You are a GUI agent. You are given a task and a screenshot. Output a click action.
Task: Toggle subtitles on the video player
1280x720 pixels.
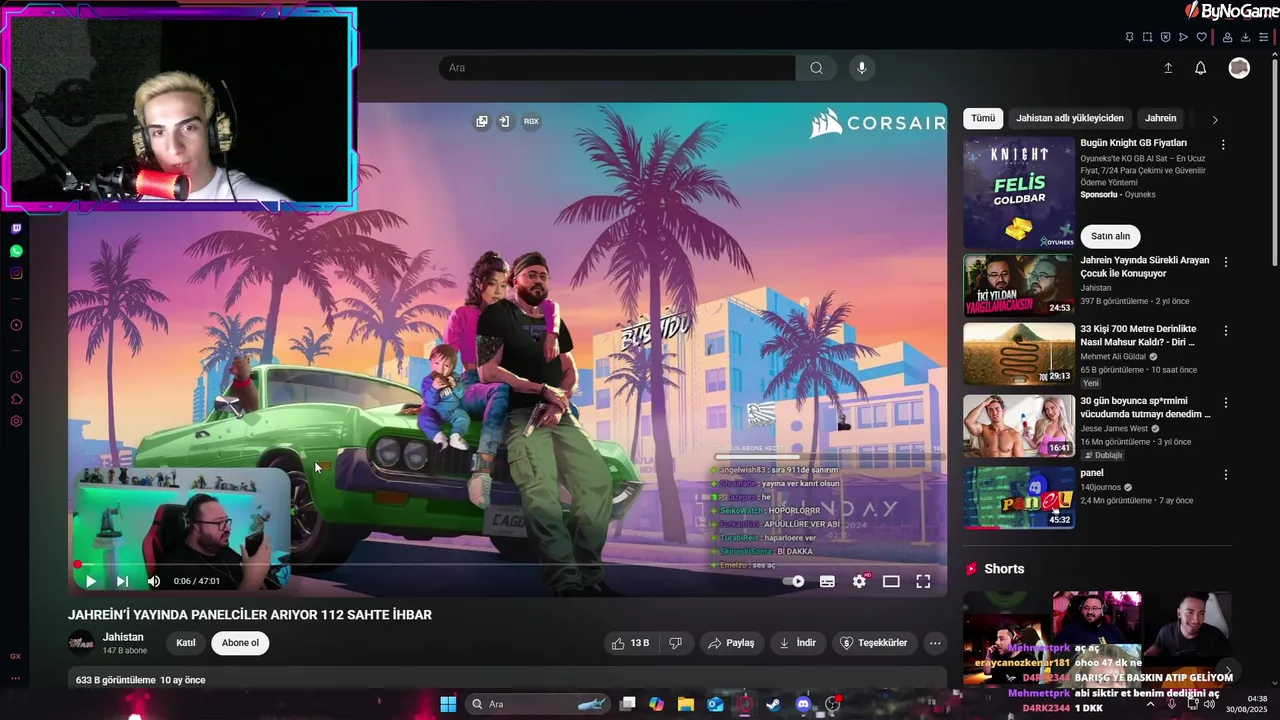827,581
